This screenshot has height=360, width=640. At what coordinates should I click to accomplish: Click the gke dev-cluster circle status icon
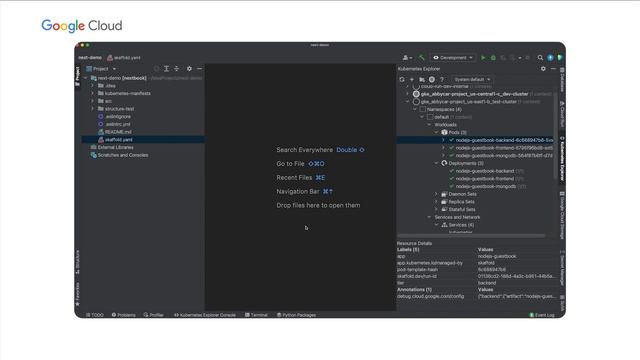pos(416,94)
